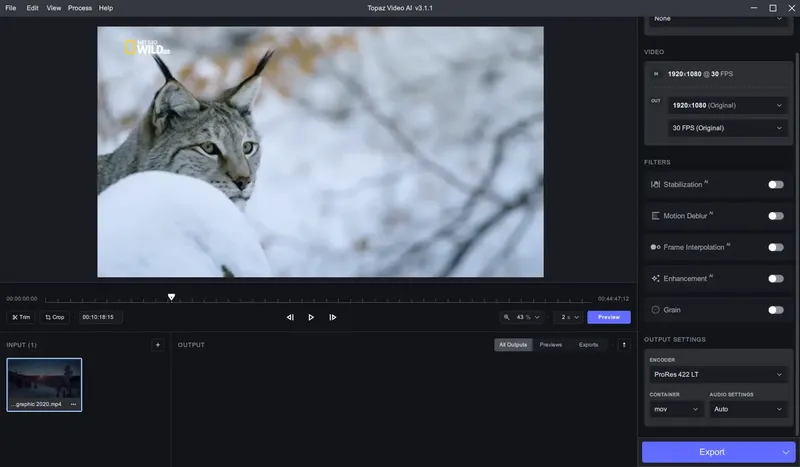Open the Process menu

click(80, 8)
